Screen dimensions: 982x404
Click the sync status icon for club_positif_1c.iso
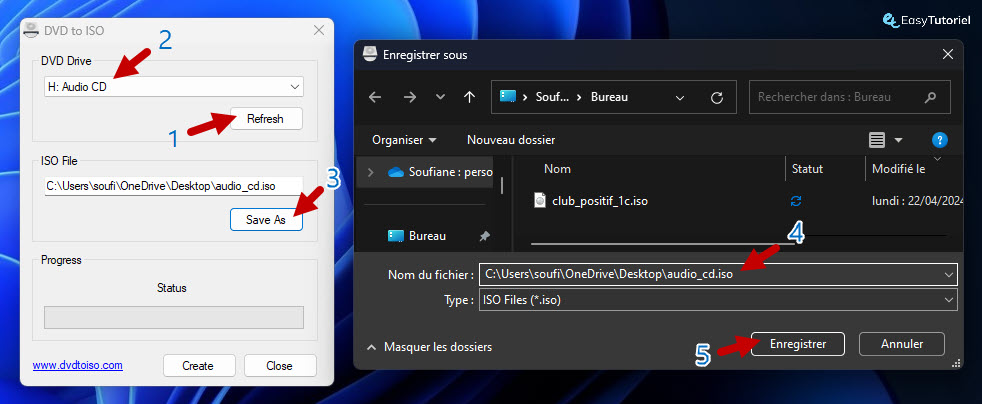[x=796, y=201]
